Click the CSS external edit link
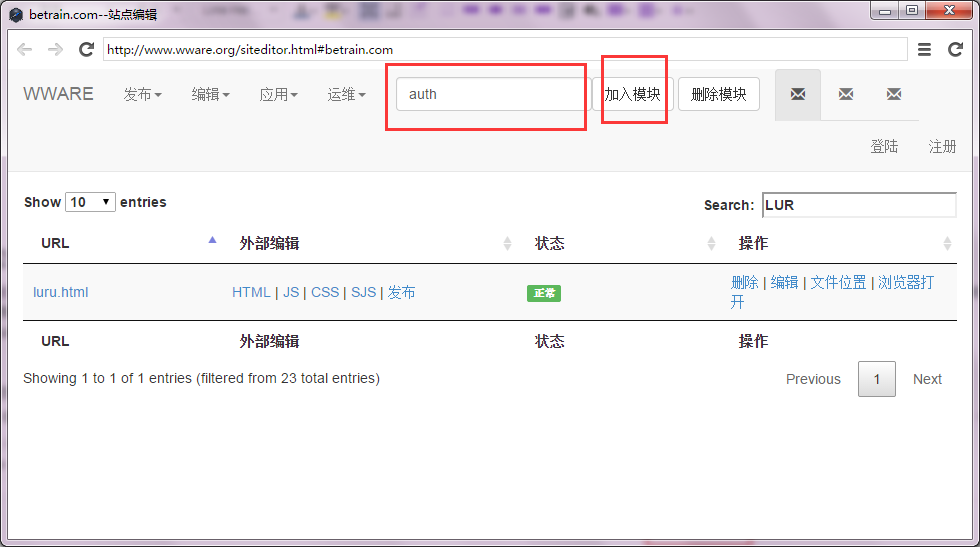 pos(325,292)
